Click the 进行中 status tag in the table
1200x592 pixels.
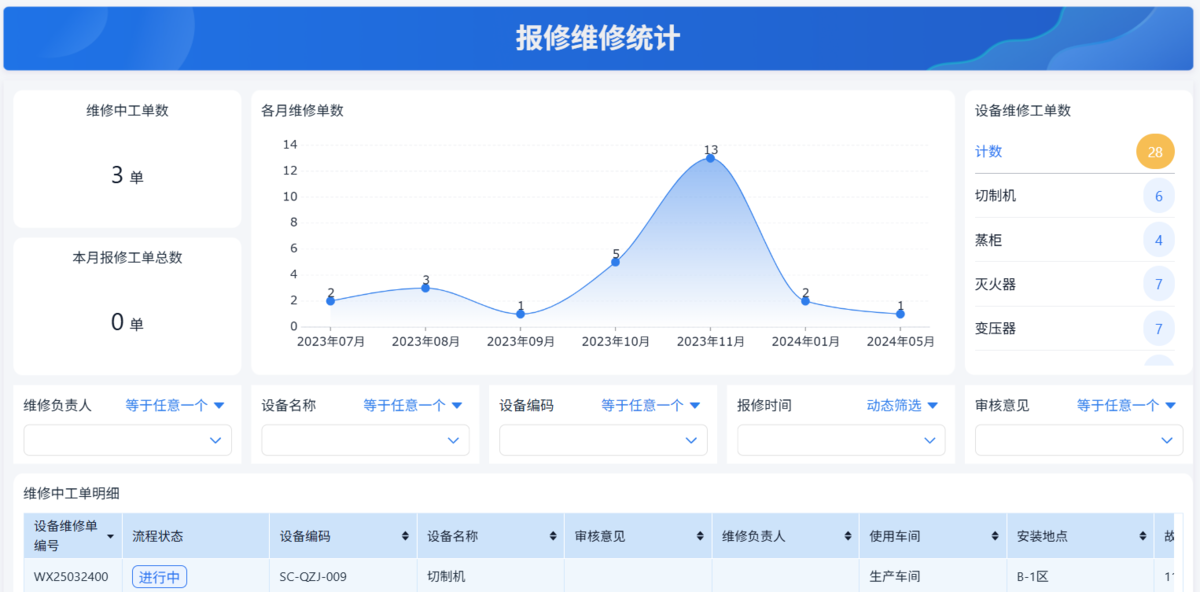[x=159, y=577]
